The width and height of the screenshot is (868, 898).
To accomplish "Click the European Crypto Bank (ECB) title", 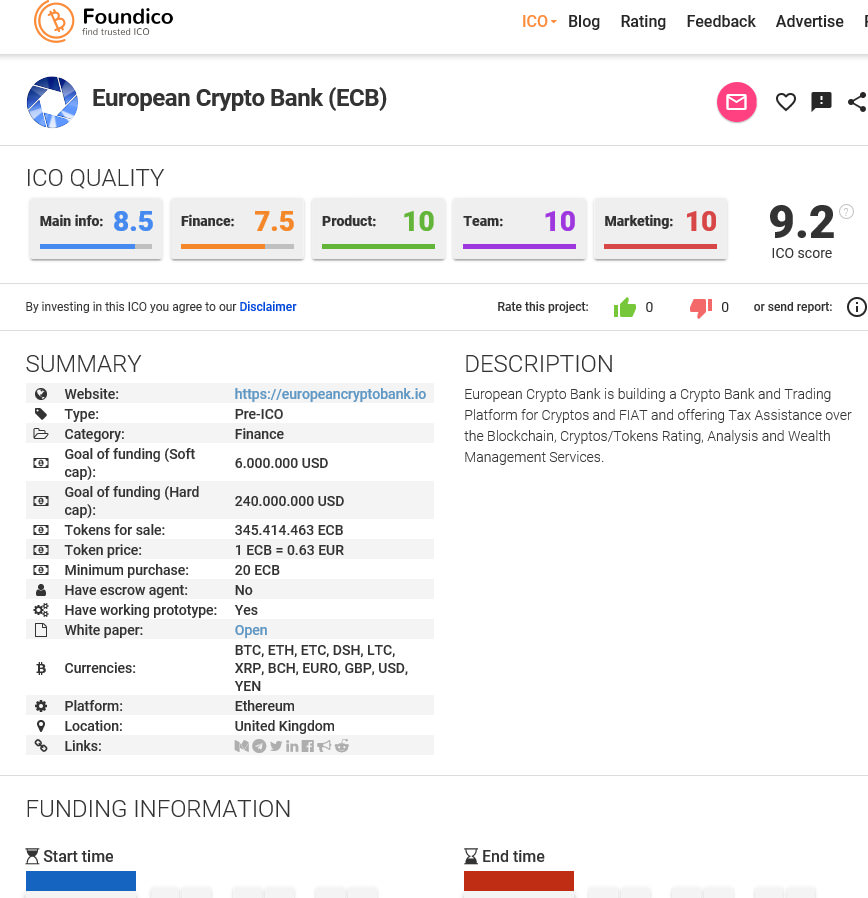I will pos(239,99).
